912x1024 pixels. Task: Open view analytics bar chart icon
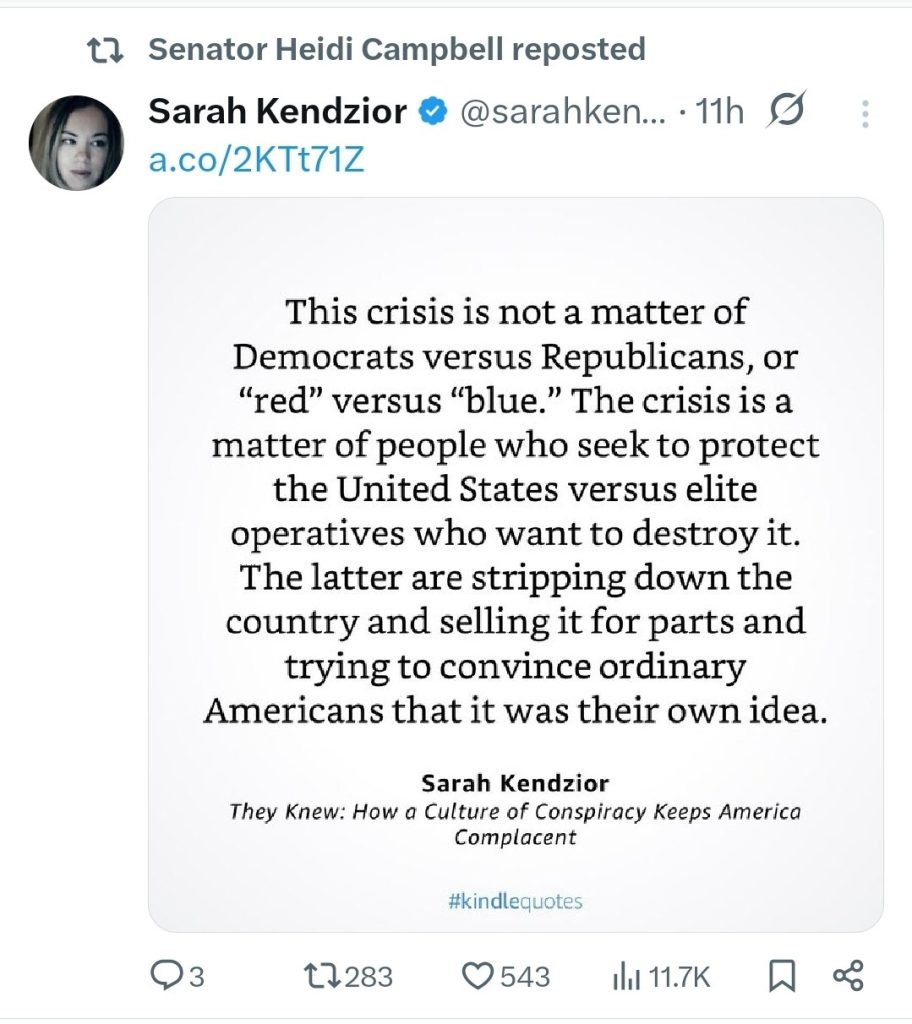coord(625,976)
